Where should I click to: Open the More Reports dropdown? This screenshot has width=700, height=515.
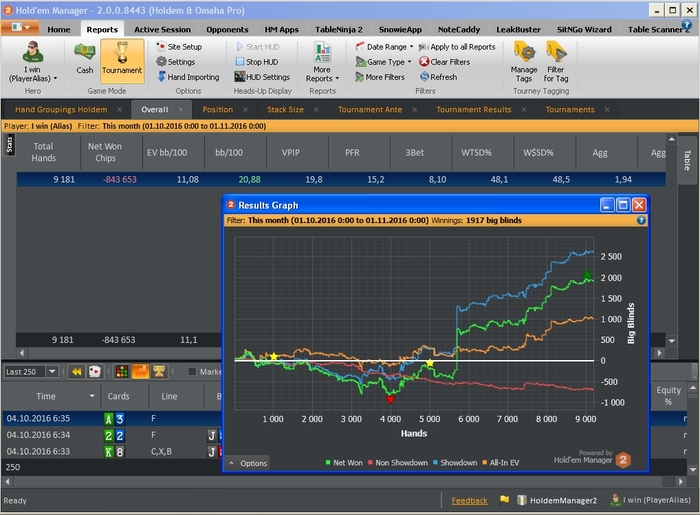(322, 62)
